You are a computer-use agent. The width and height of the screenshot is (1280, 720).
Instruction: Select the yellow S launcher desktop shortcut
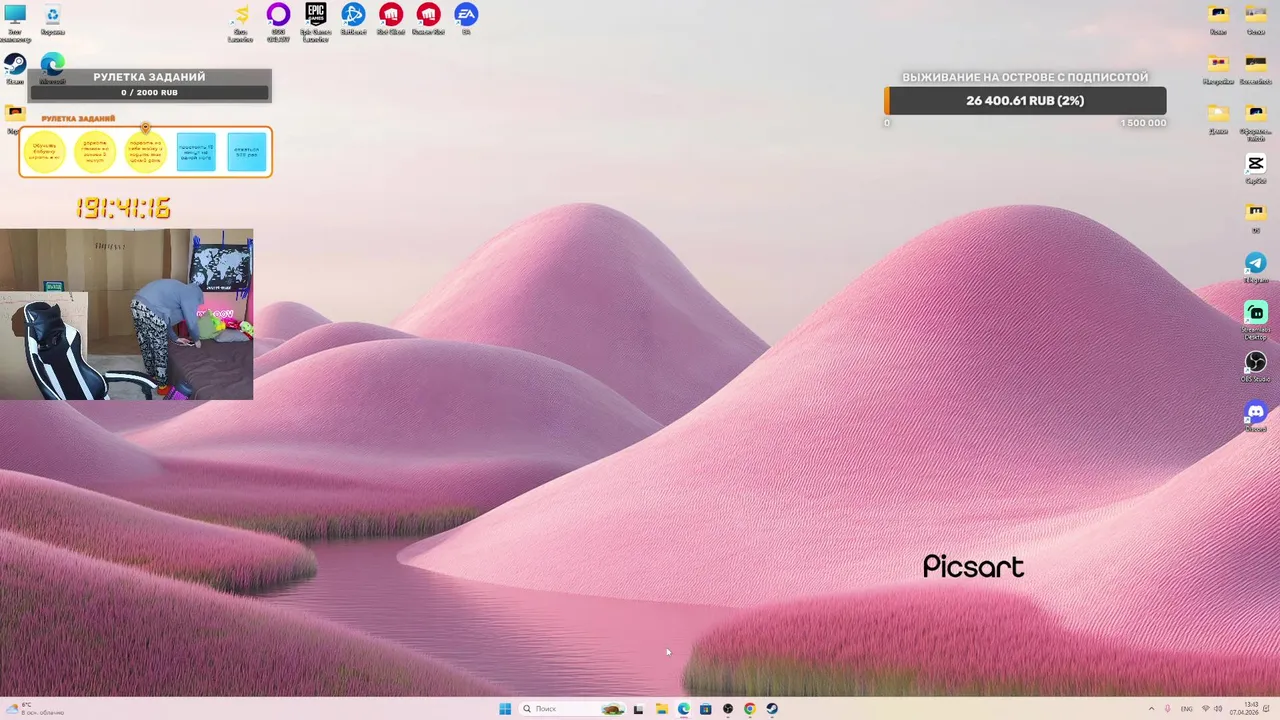pyautogui.click(x=240, y=22)
